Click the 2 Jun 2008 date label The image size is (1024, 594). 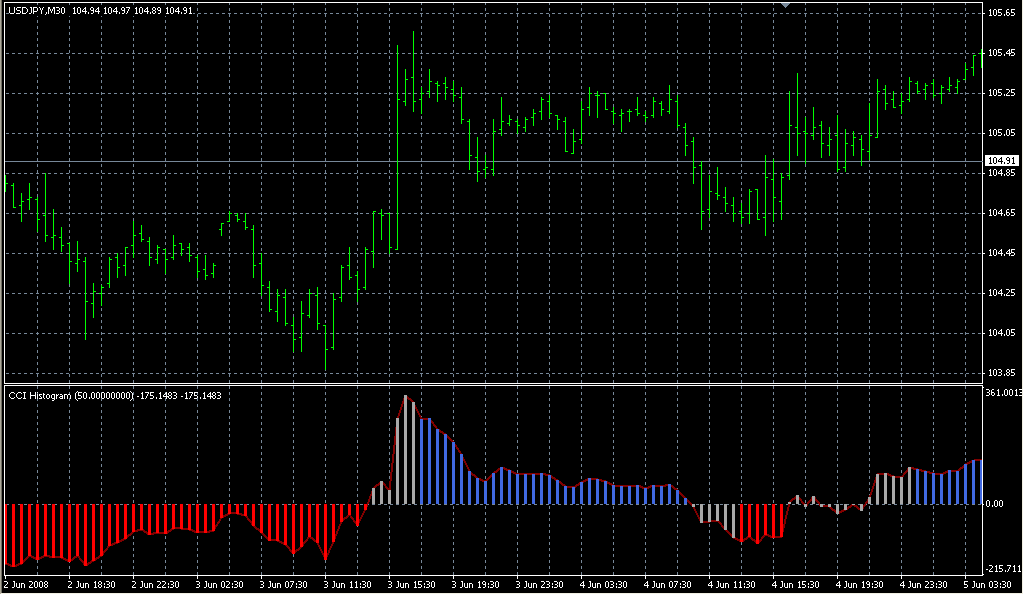coord(27,583)
